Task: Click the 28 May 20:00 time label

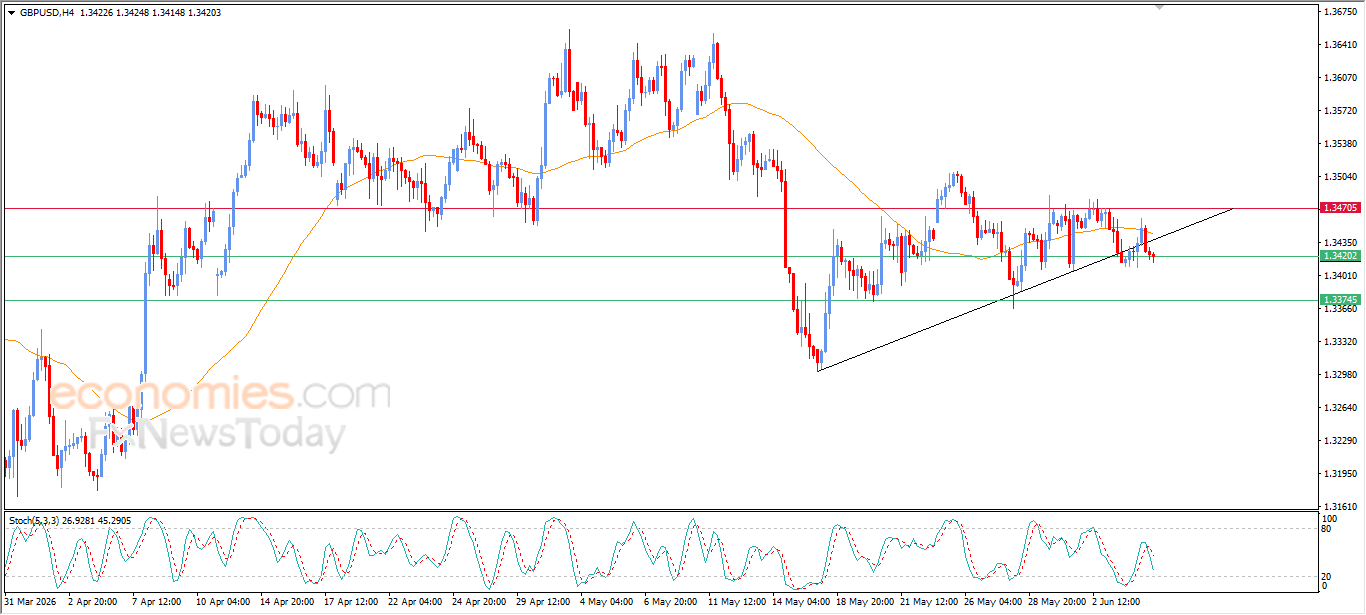Action: click(x=1055, y=603)
